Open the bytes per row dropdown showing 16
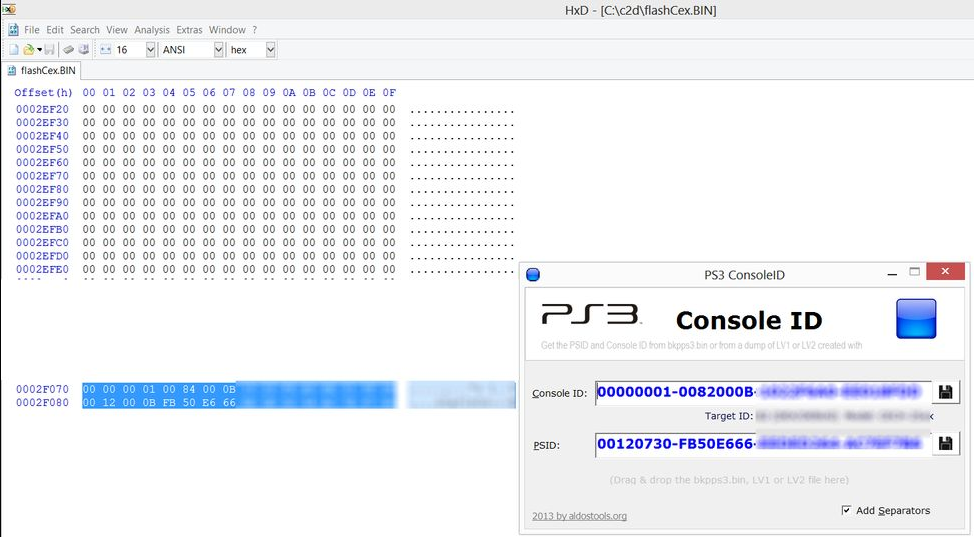Image resolution: width=974 pixels, height=537 pixels. tap(150, 50)
